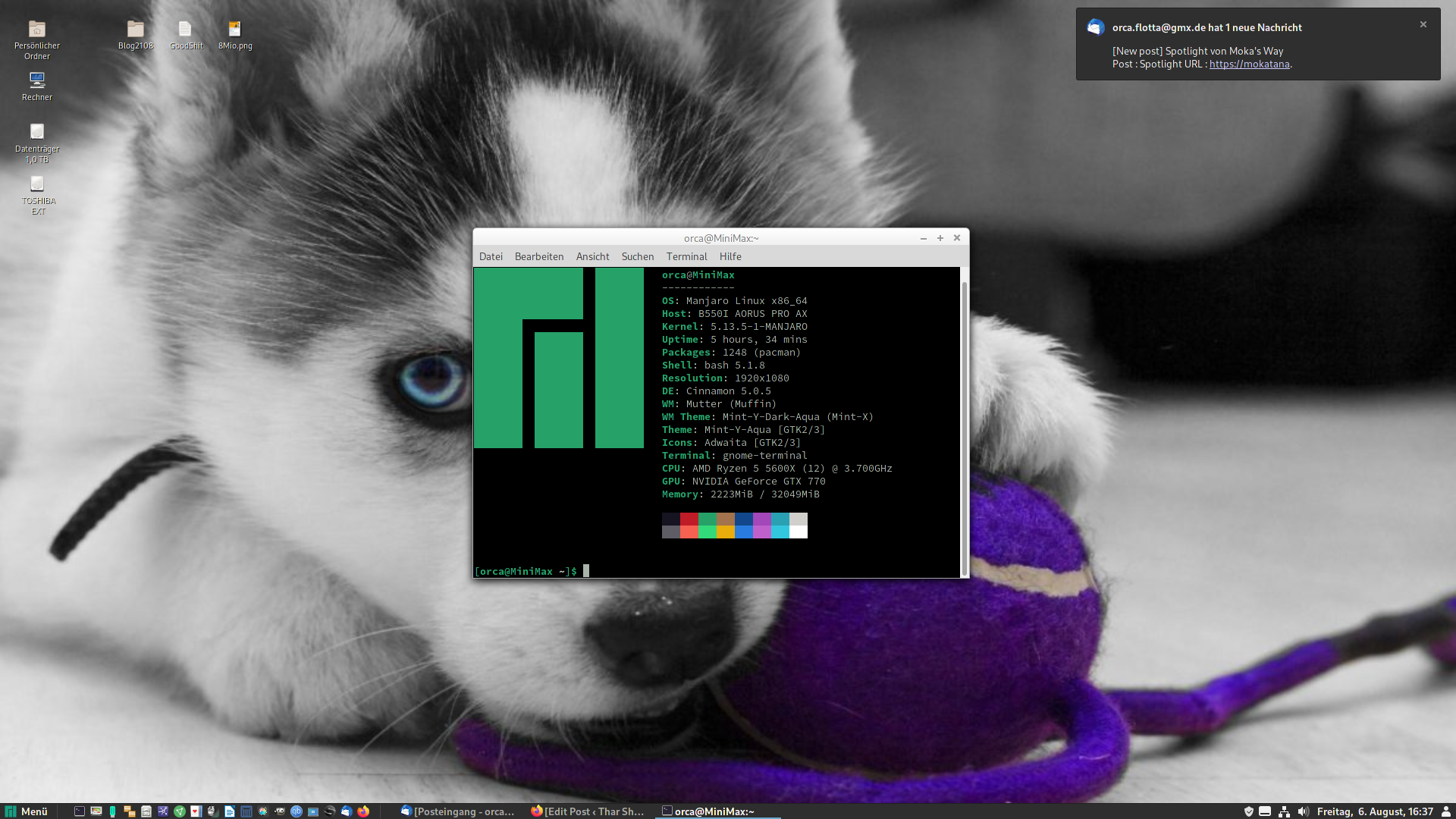Open the calendar clock Freitag 6. August
The image size is (1456, 819).
point(1375,811)
